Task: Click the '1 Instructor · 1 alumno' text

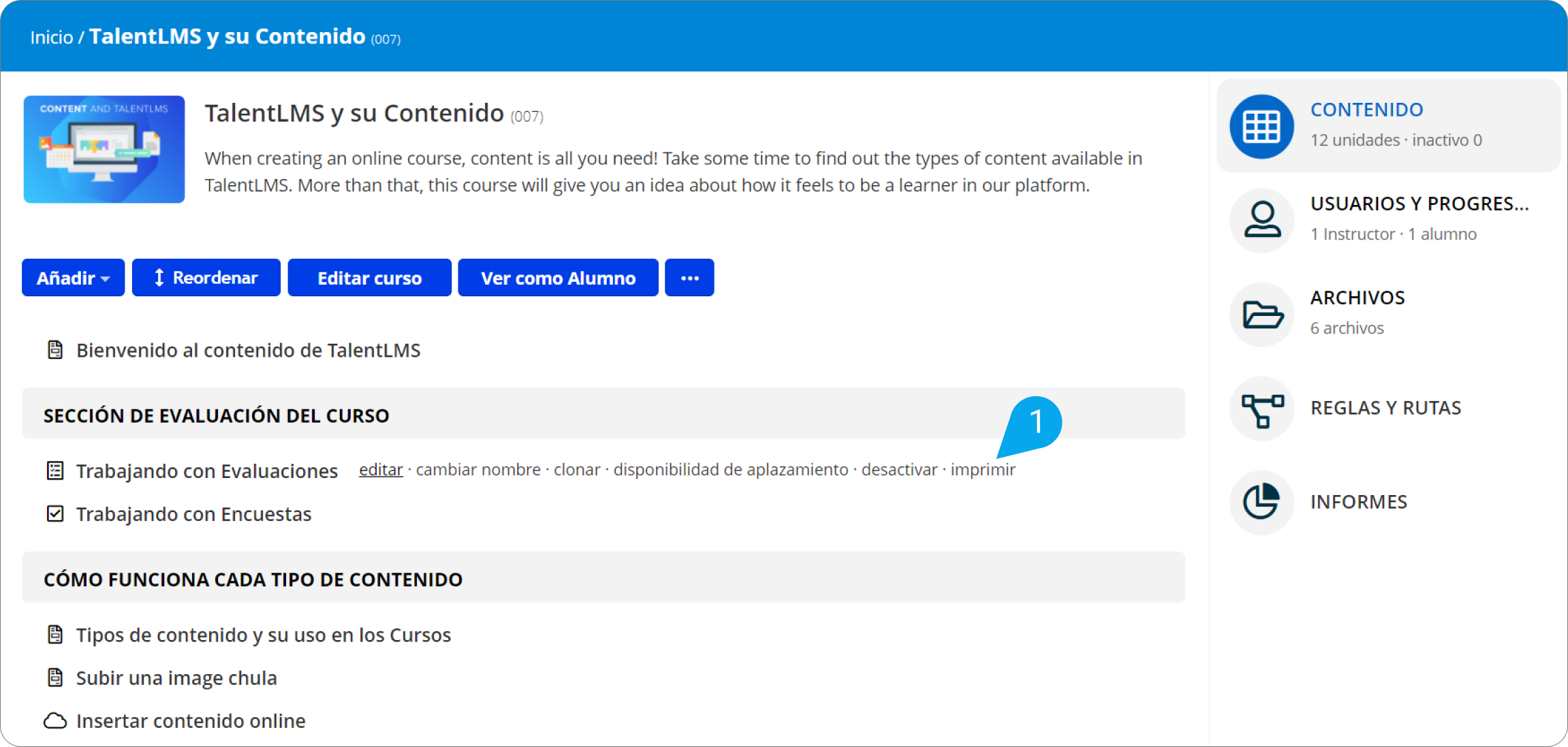Action: 1394,234
